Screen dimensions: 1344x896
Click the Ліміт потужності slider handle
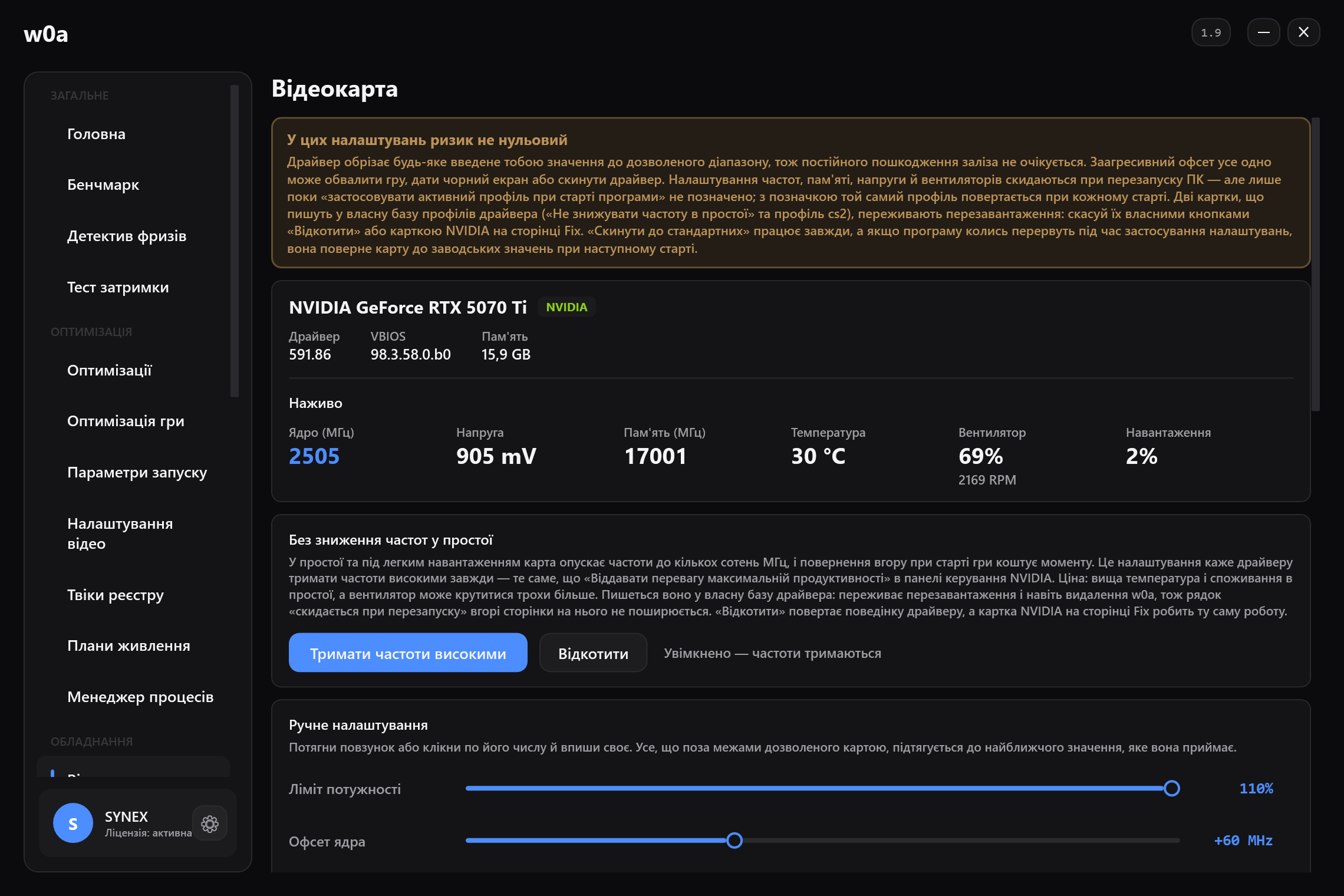click(x=1172, y=788)
